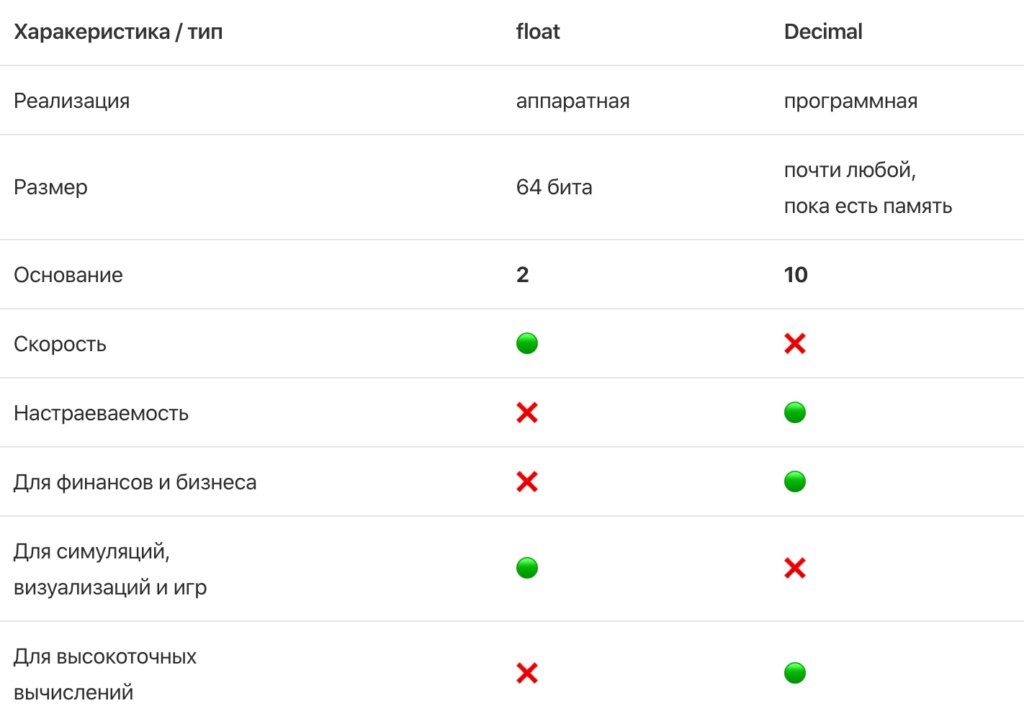Click the аппаратная cell text
This screenshot has width=1024, height=724.
point(573,101)
